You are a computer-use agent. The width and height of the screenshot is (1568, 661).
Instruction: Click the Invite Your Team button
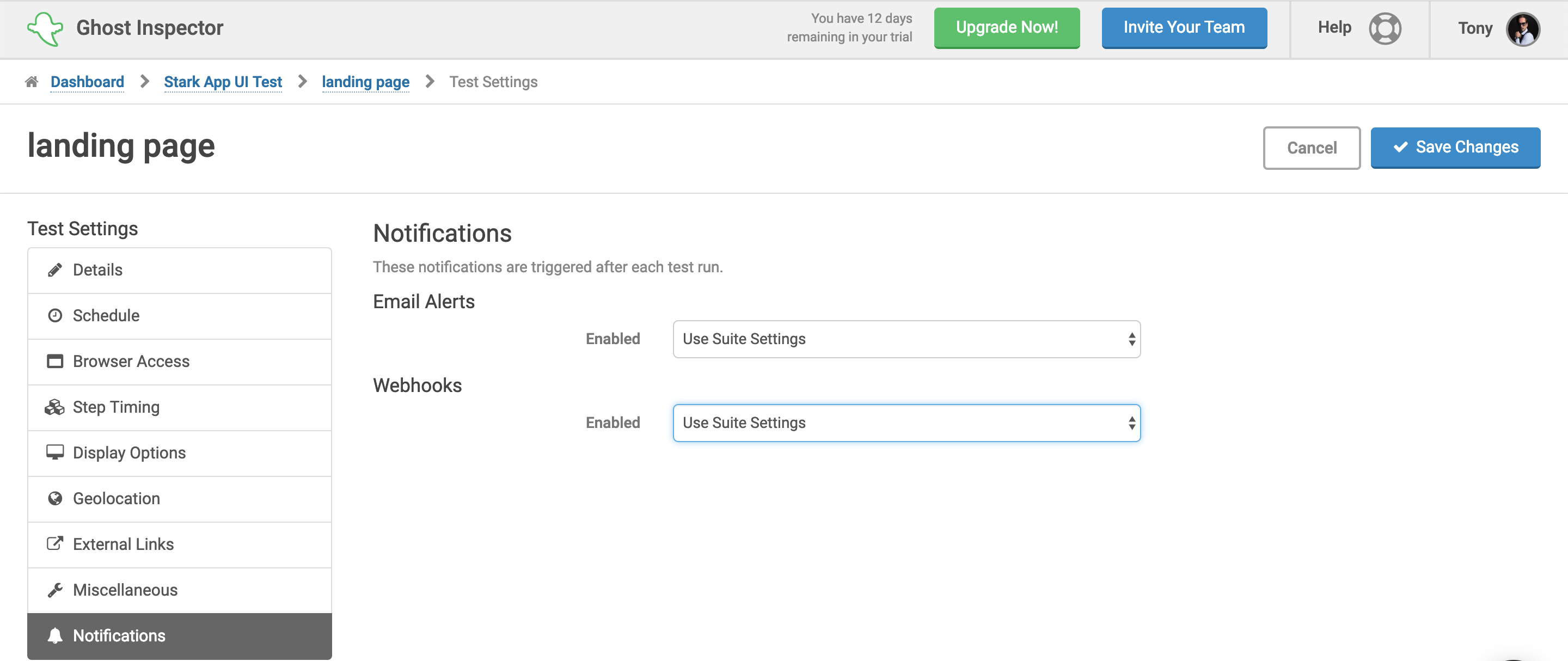[1183, 27]
